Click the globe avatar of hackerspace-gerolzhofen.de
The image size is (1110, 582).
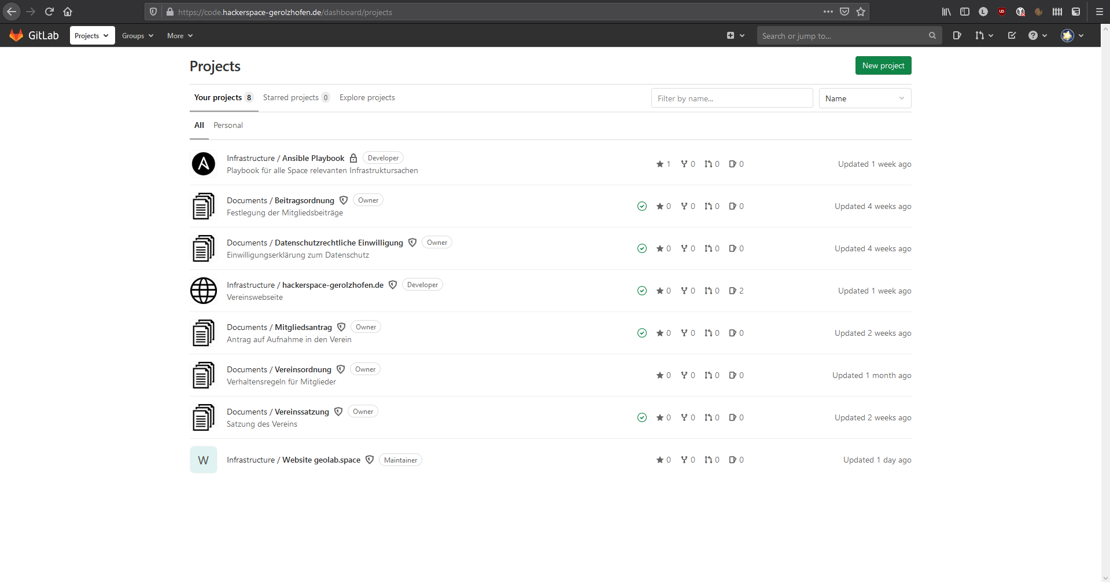(x=203, y=290)
